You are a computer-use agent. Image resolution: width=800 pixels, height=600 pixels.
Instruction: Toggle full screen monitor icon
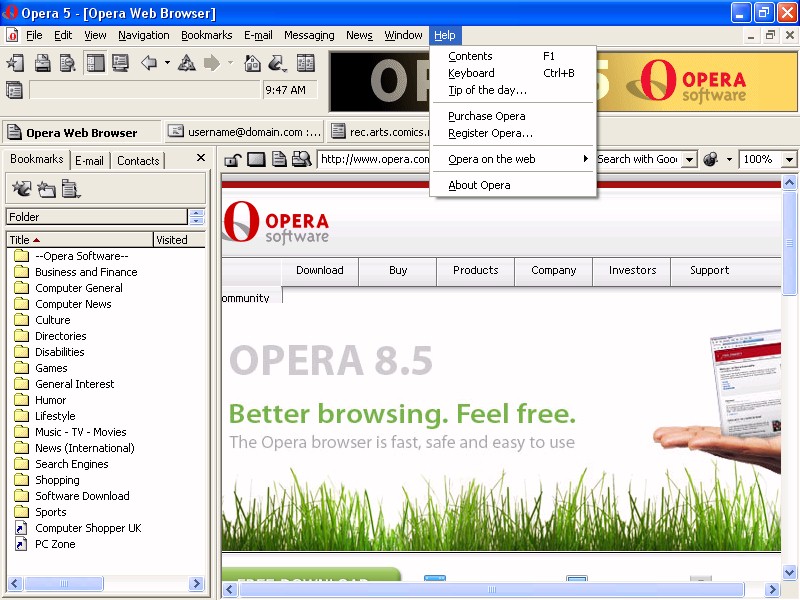[120, 63]
